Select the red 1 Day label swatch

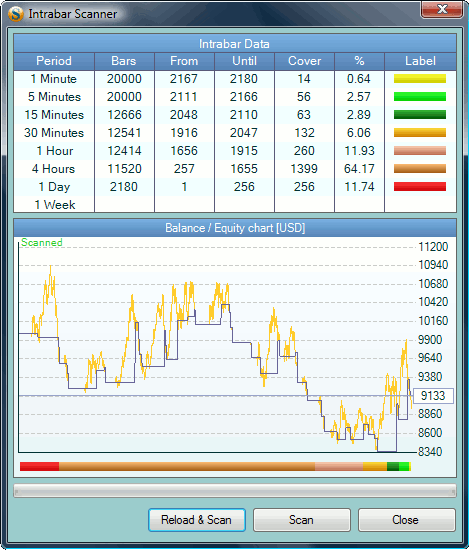click(420, 187)
